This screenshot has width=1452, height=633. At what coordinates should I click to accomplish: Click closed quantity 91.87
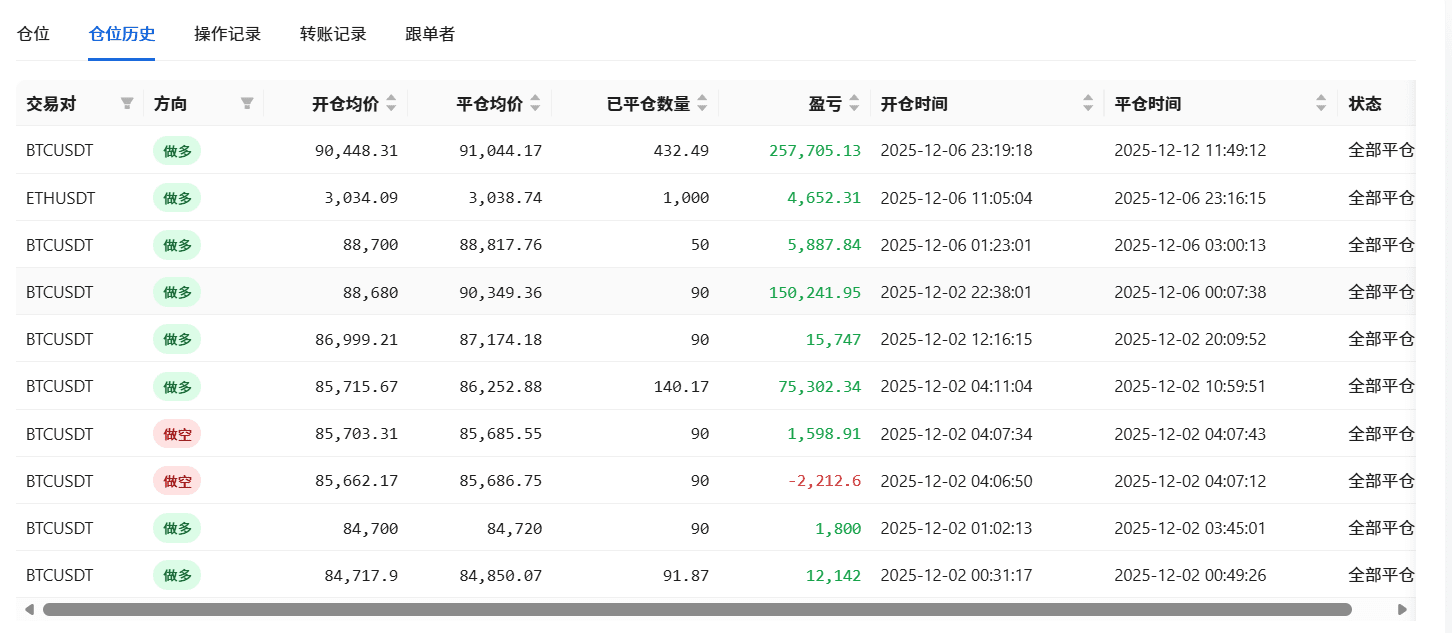click(x=686, y=576)
